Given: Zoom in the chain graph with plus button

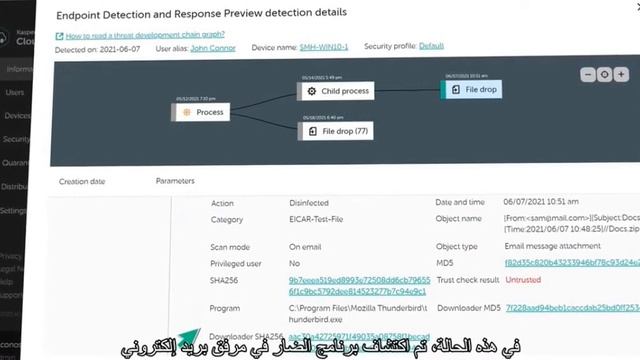Looking at the screenshot, I should click(621, 75).
